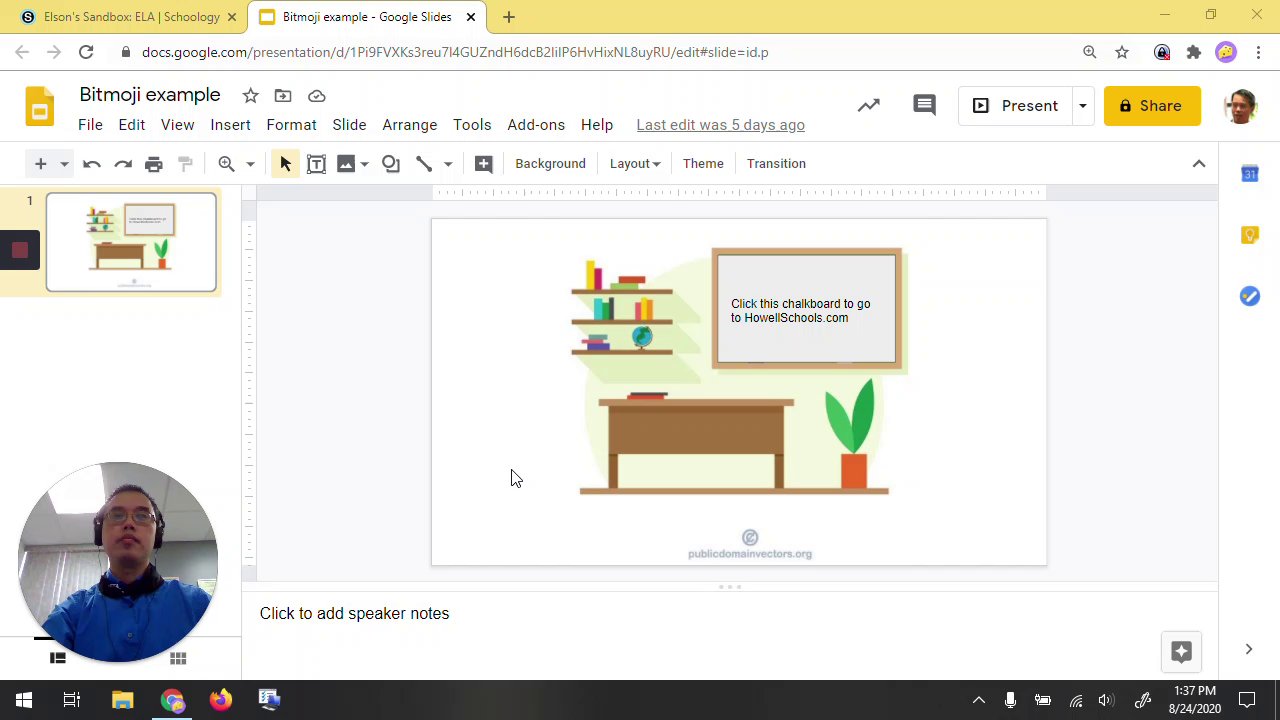
Task: Open Google Tasks side panel
Action: tap(1250, 296)
